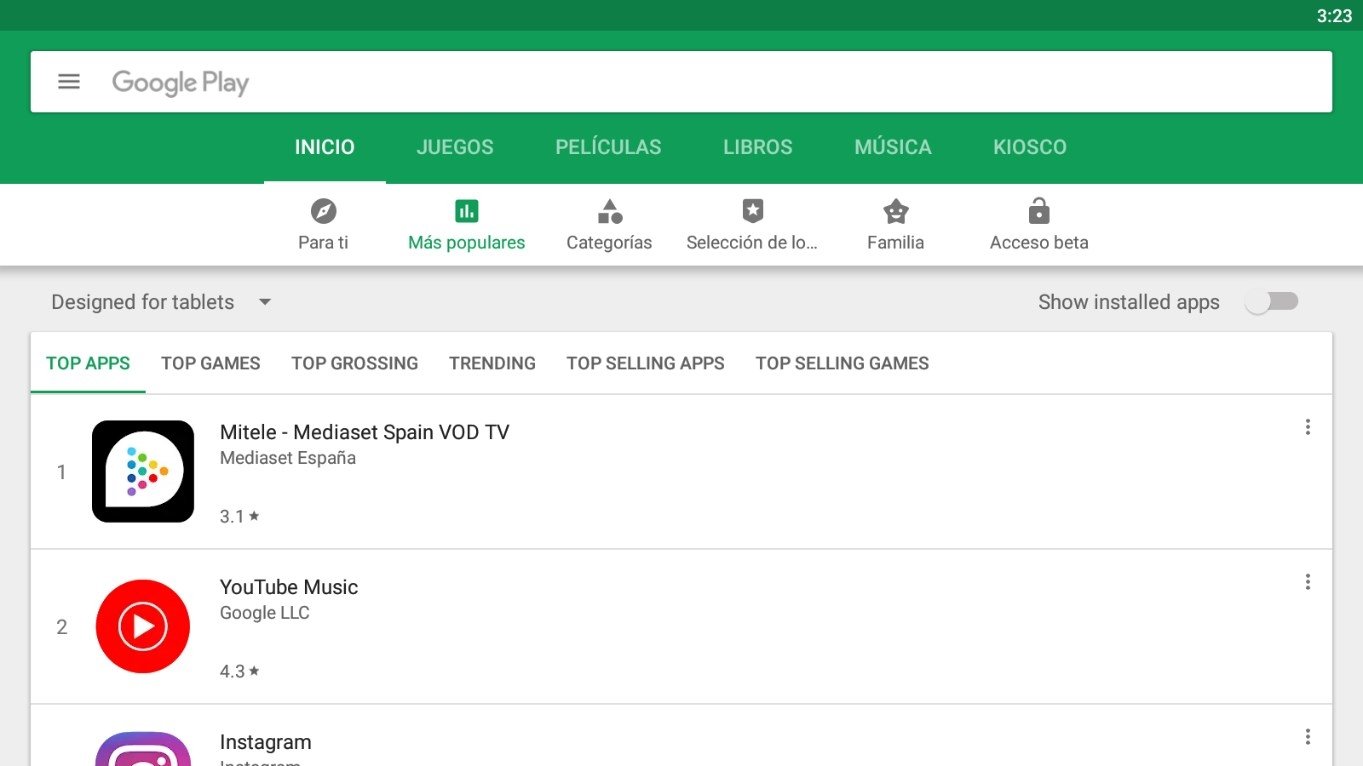Open Instagram app icon

point(143,749)
